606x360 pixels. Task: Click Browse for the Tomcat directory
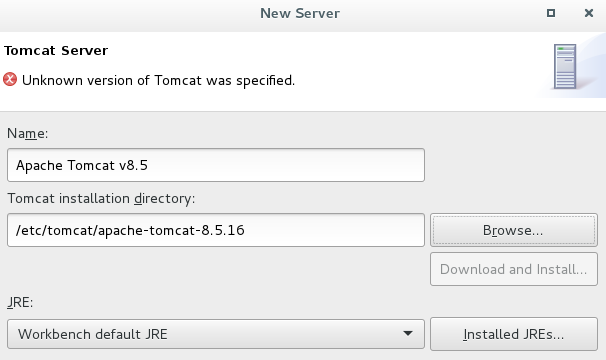tap(514, 230)
